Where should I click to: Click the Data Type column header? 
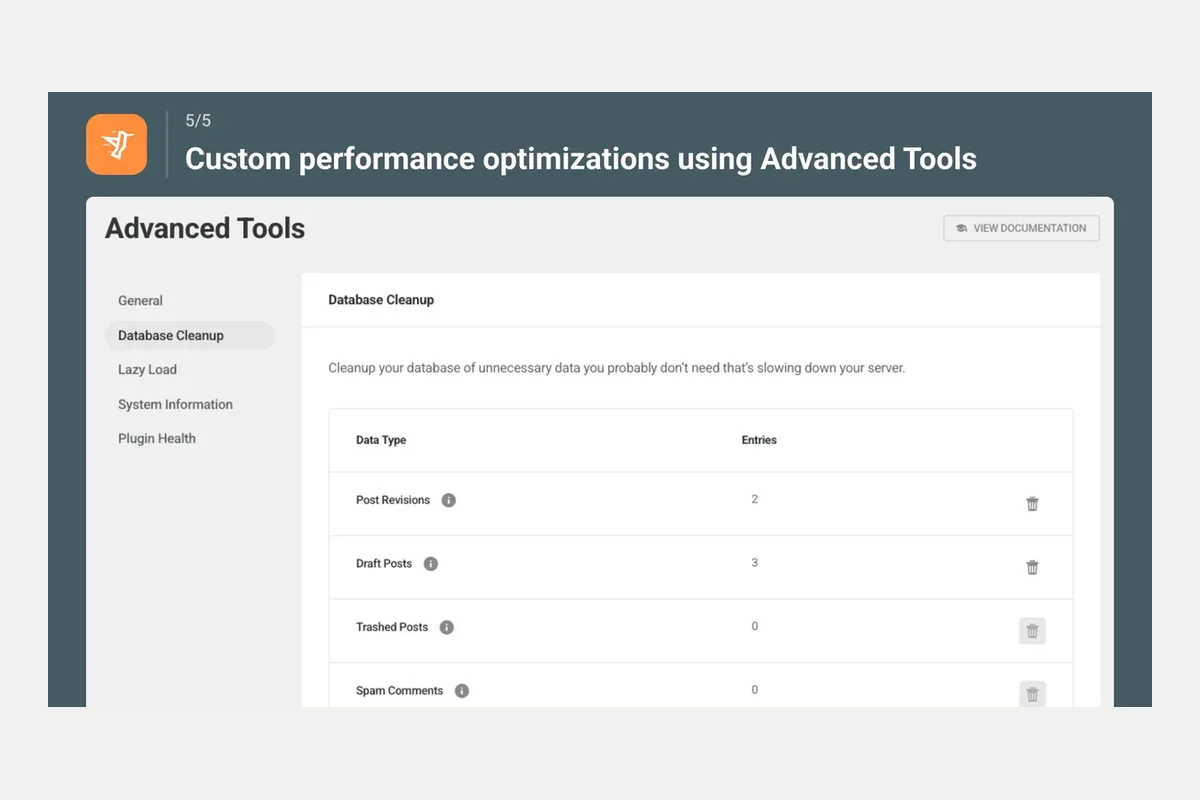pos(381,440)
